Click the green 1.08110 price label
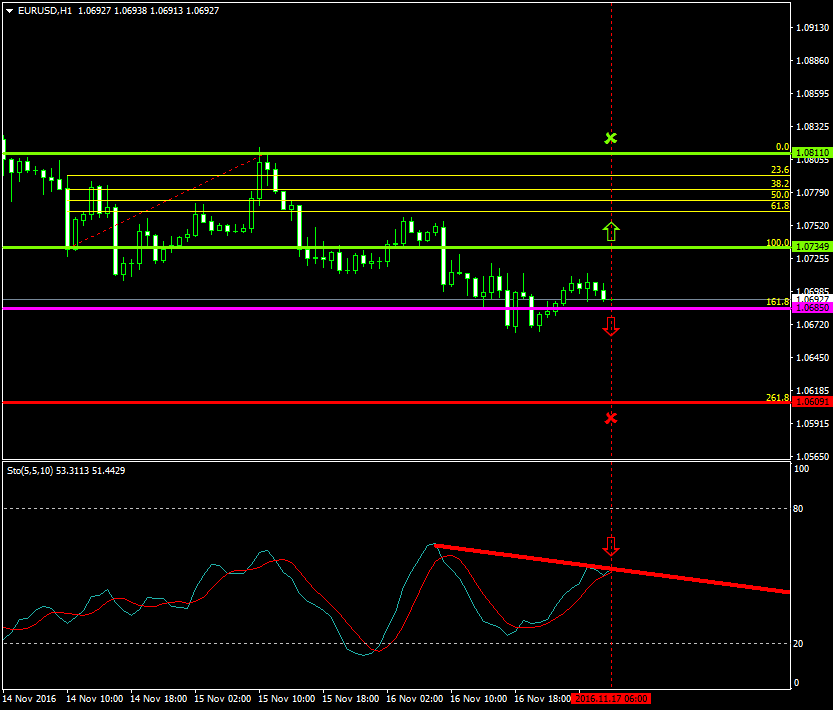This screenshot has width=833, height=710. 811,153
